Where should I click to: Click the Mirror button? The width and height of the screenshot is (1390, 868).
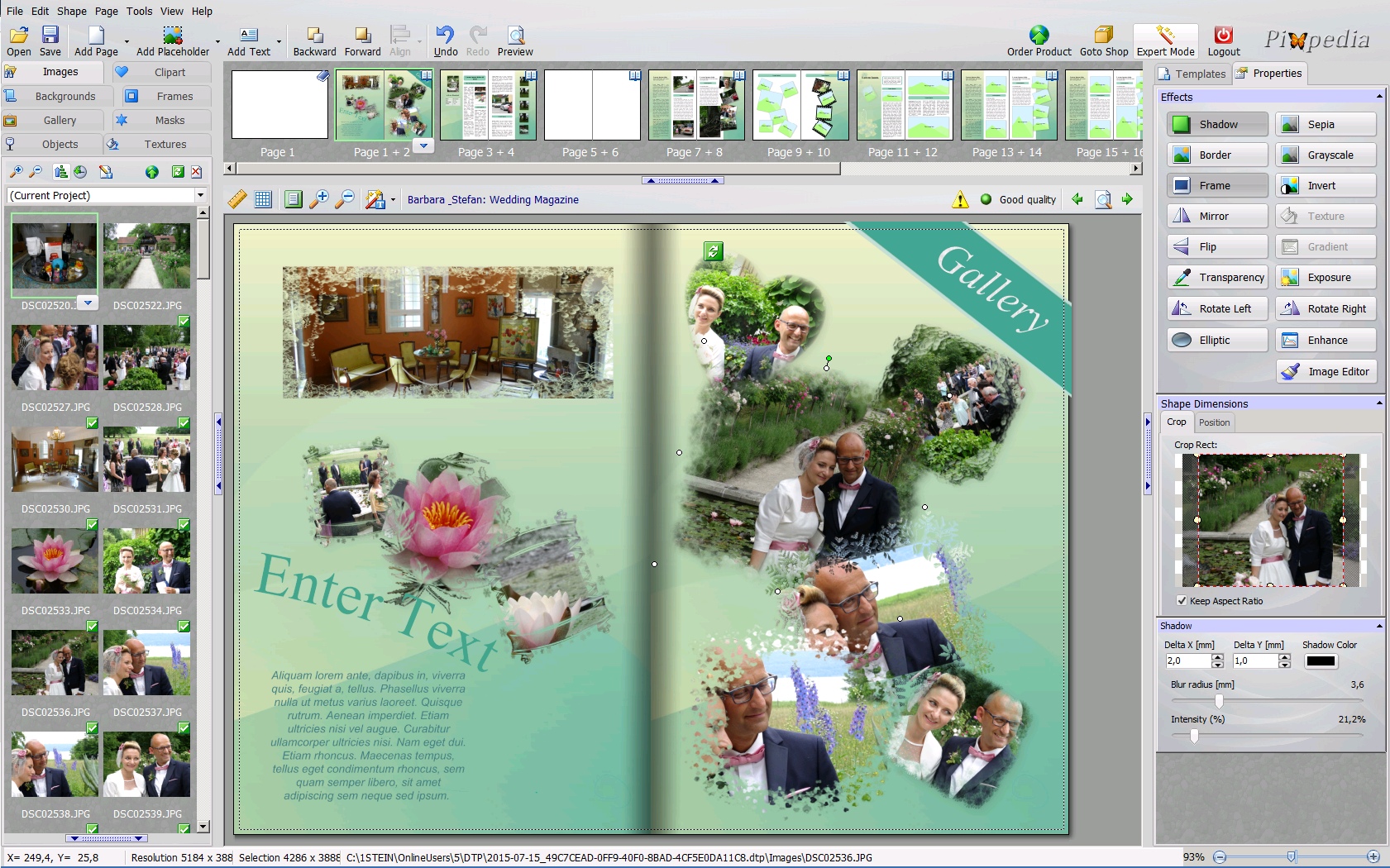pos(1217,216)
